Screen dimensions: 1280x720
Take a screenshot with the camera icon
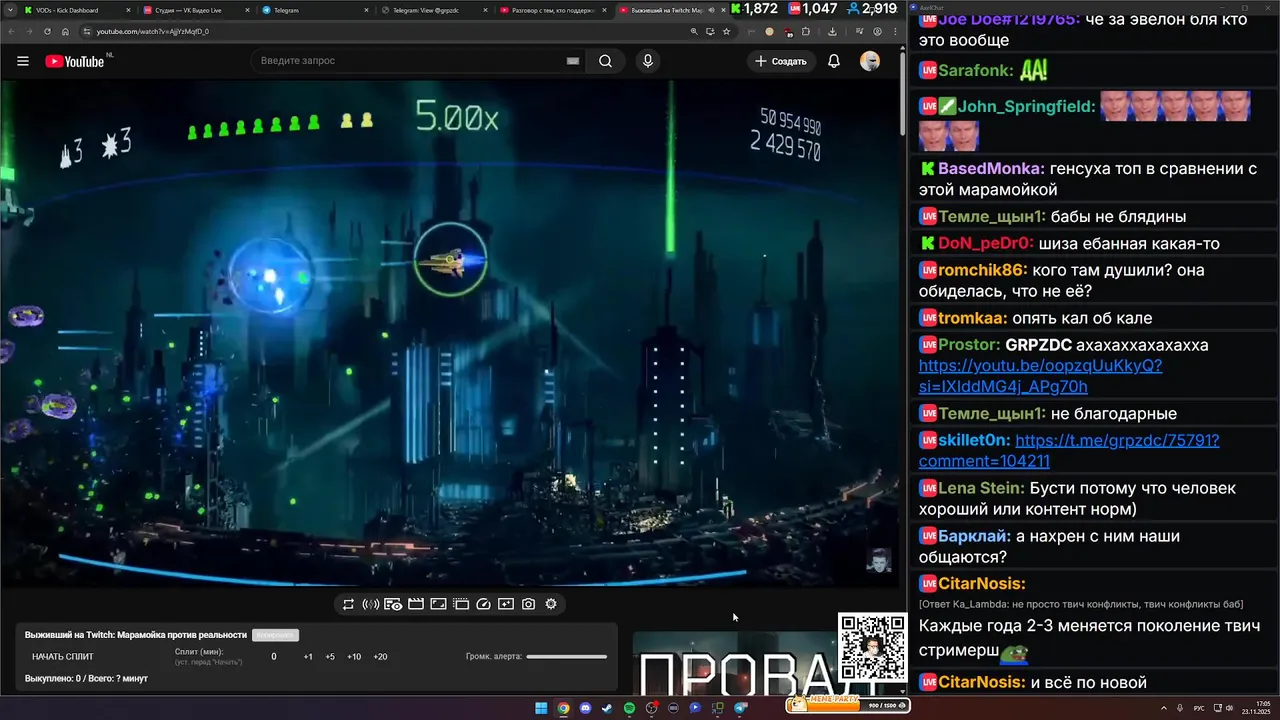point(528,604)
